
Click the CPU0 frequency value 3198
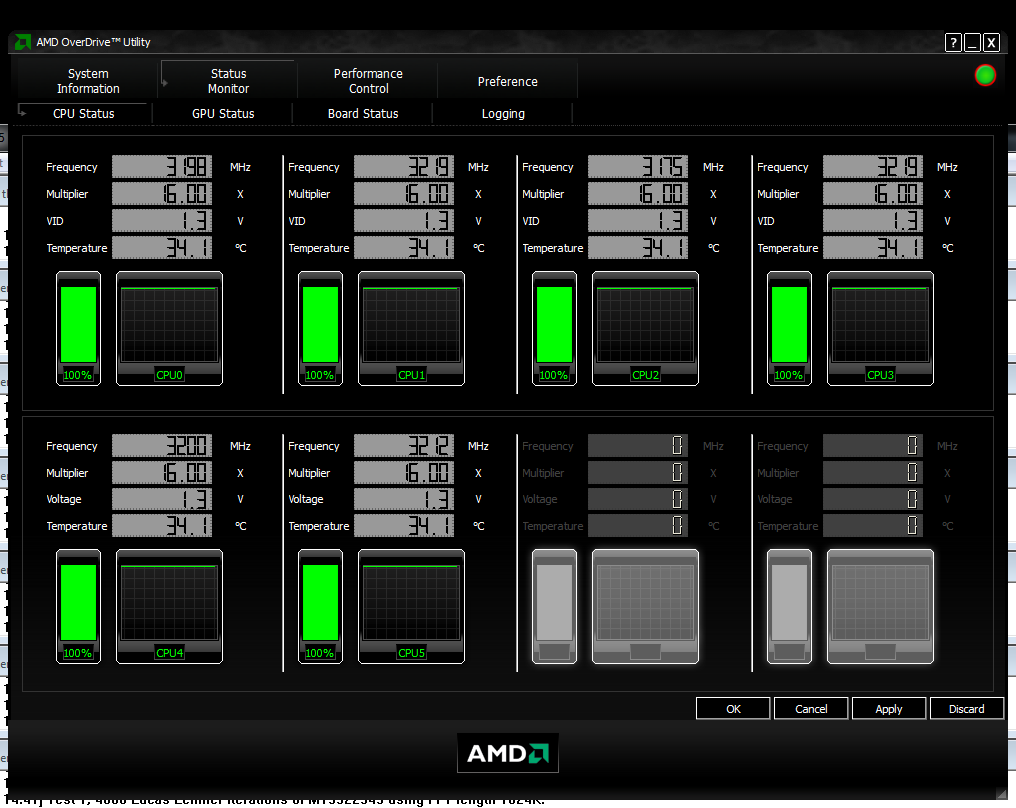click(162, 167)
